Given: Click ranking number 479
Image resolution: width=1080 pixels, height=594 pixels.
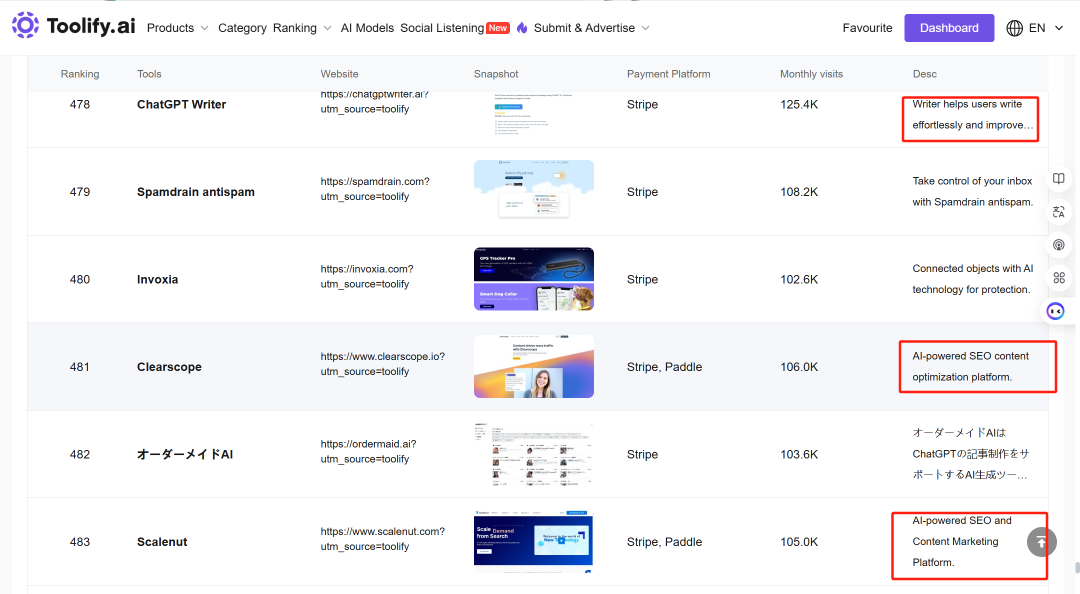Looking at the screenshot, I should click(80, 192).
